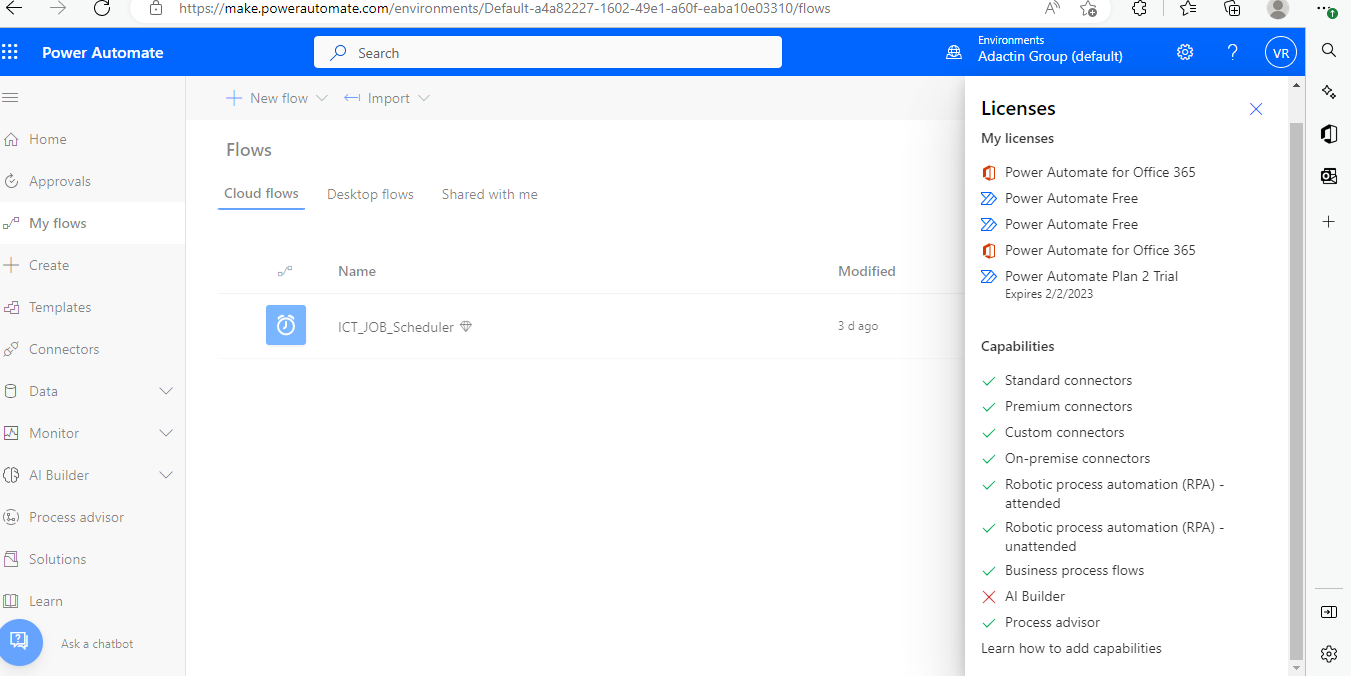This screenshot has height=676, width=1351.
Task: Expand the AI Builder section
Action: coord(166,474)
